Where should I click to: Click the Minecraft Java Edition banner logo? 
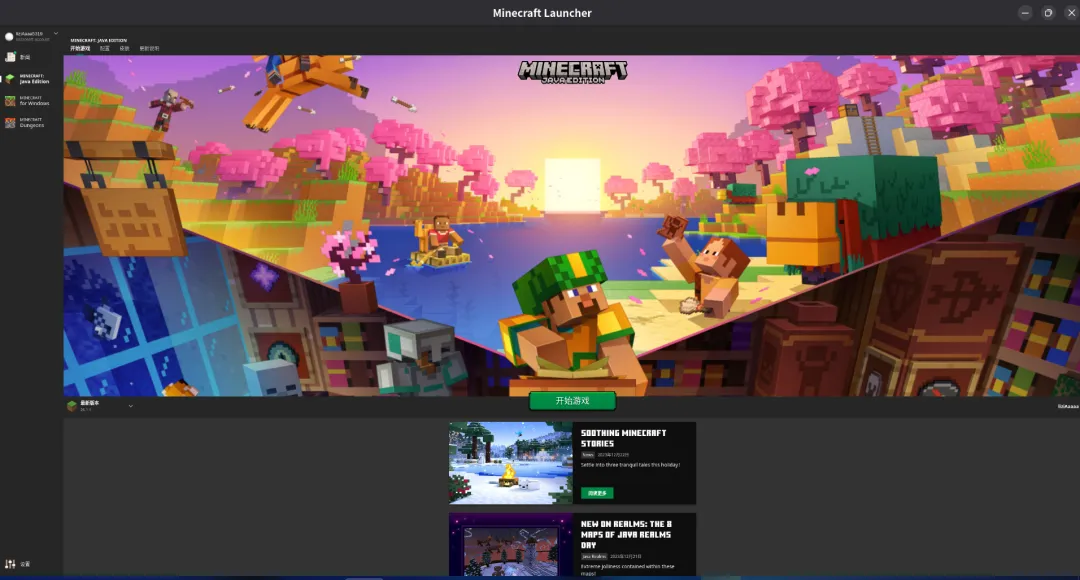[572, 72]
